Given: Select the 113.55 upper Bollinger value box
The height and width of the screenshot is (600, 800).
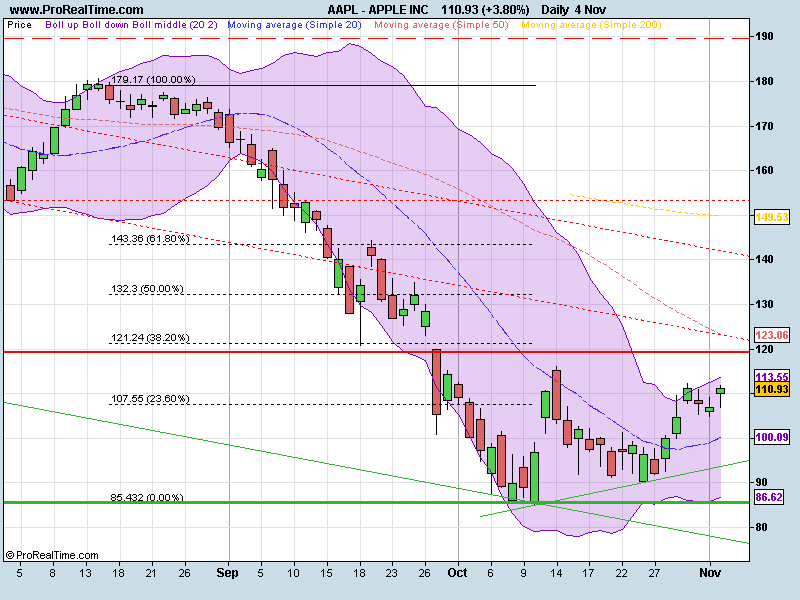Looking at the screenshot, I should 772,377.
